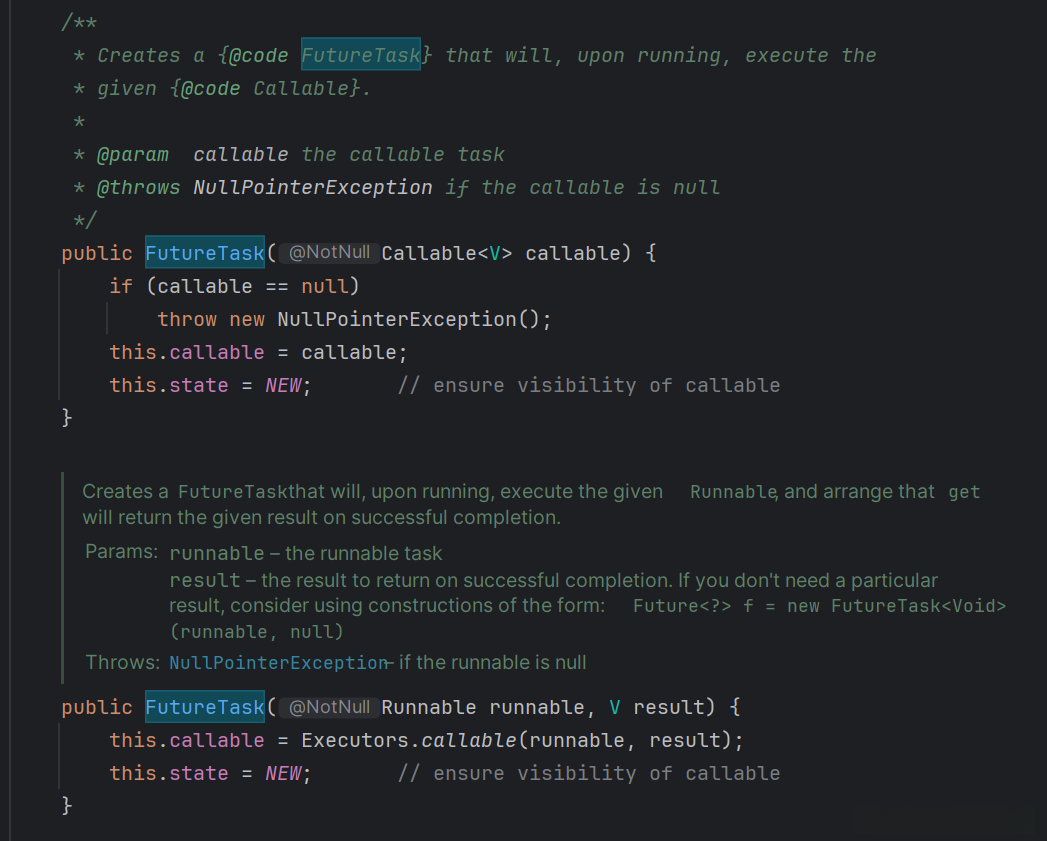Click FutureTask constructor name taking Callable<V>
This screenshot has width=1047, height=841.
[205, 253]
